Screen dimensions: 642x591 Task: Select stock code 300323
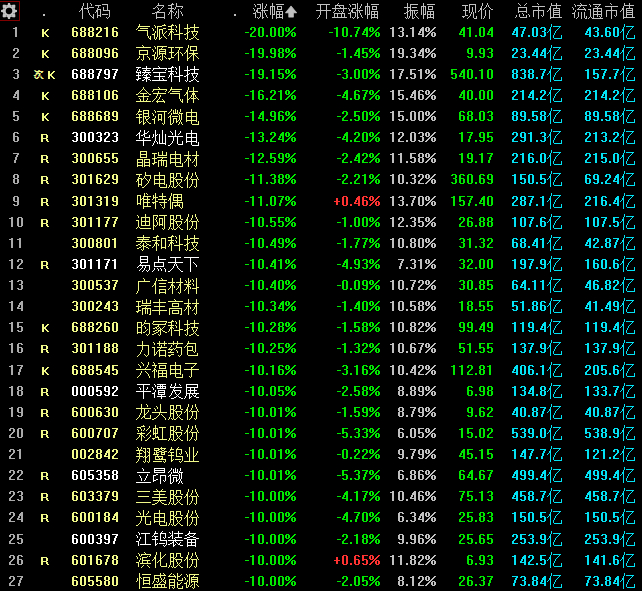(x=95, y=137)
